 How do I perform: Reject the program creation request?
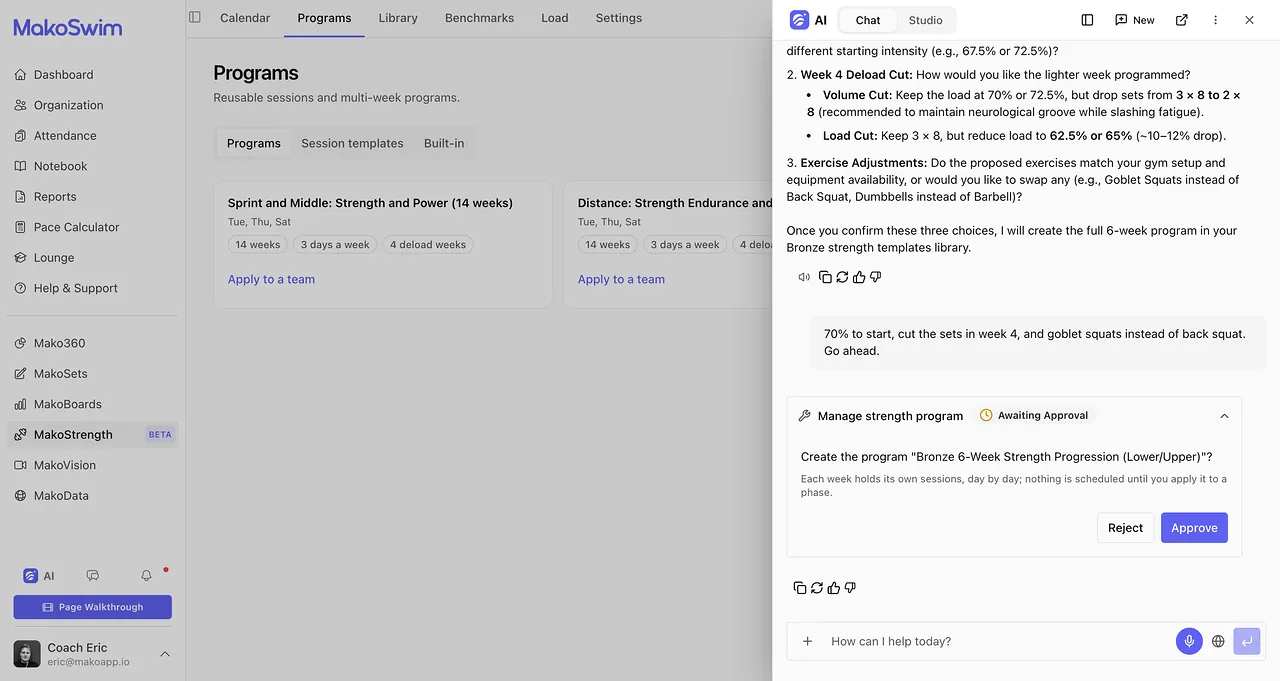[1125, 528]
